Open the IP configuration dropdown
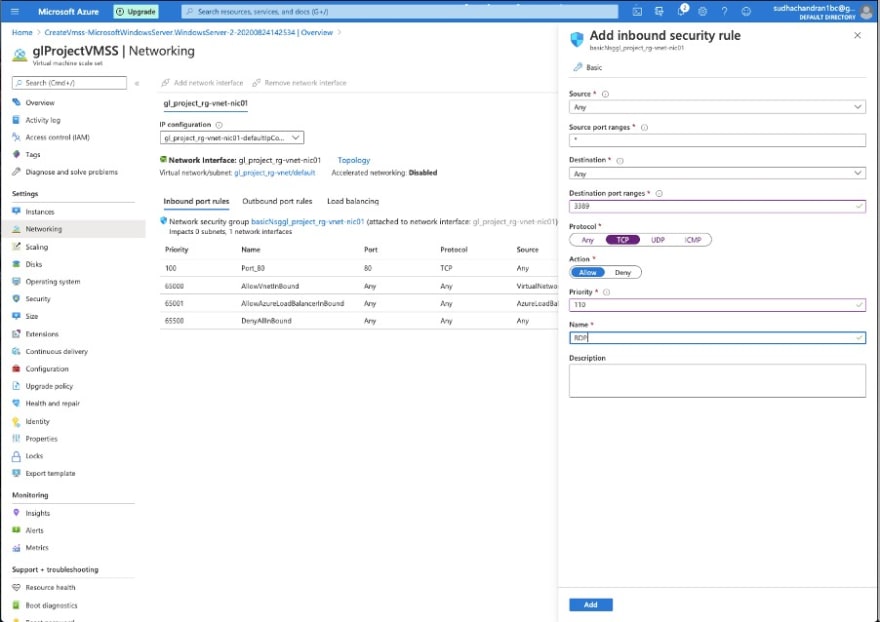 (232, 138)
